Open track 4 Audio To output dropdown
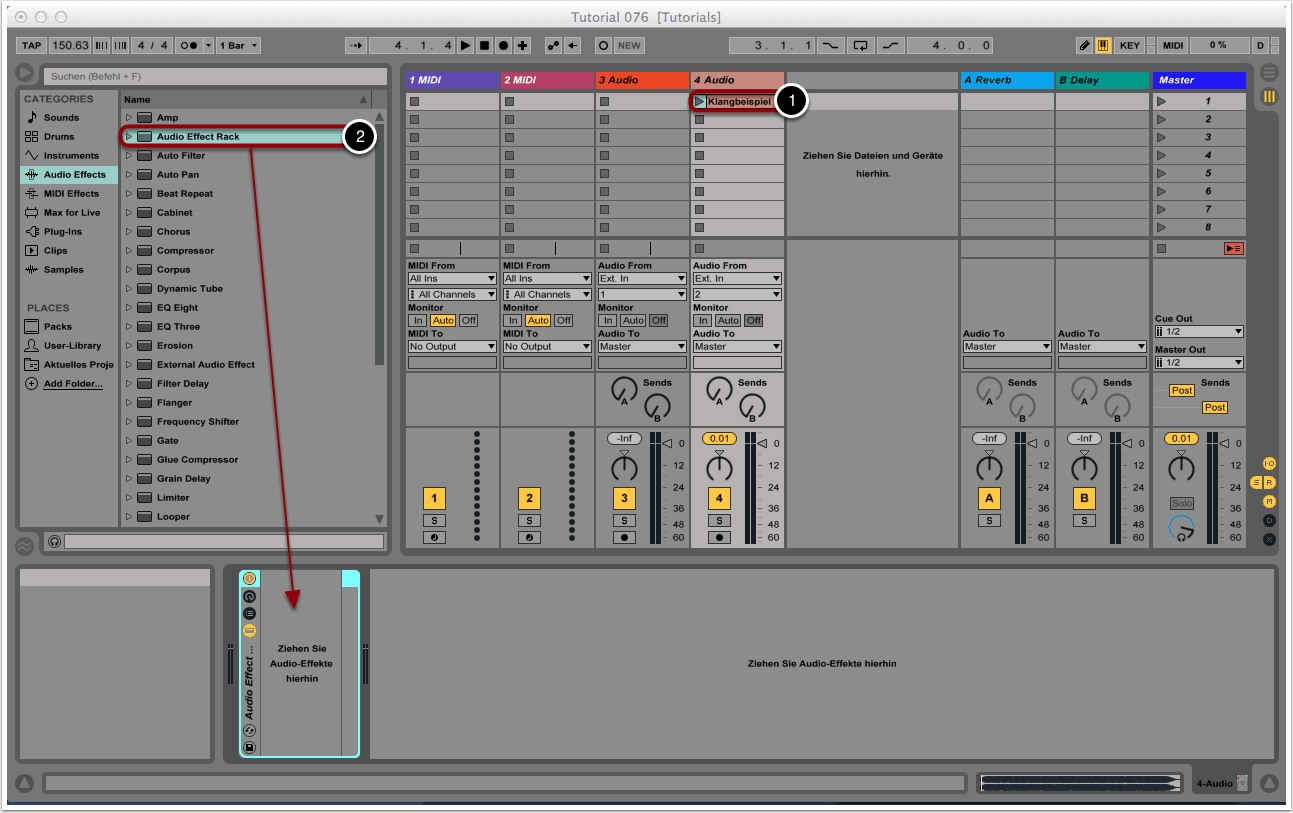1293x813 pixels. pyautogui.click(x=737, y=346)
